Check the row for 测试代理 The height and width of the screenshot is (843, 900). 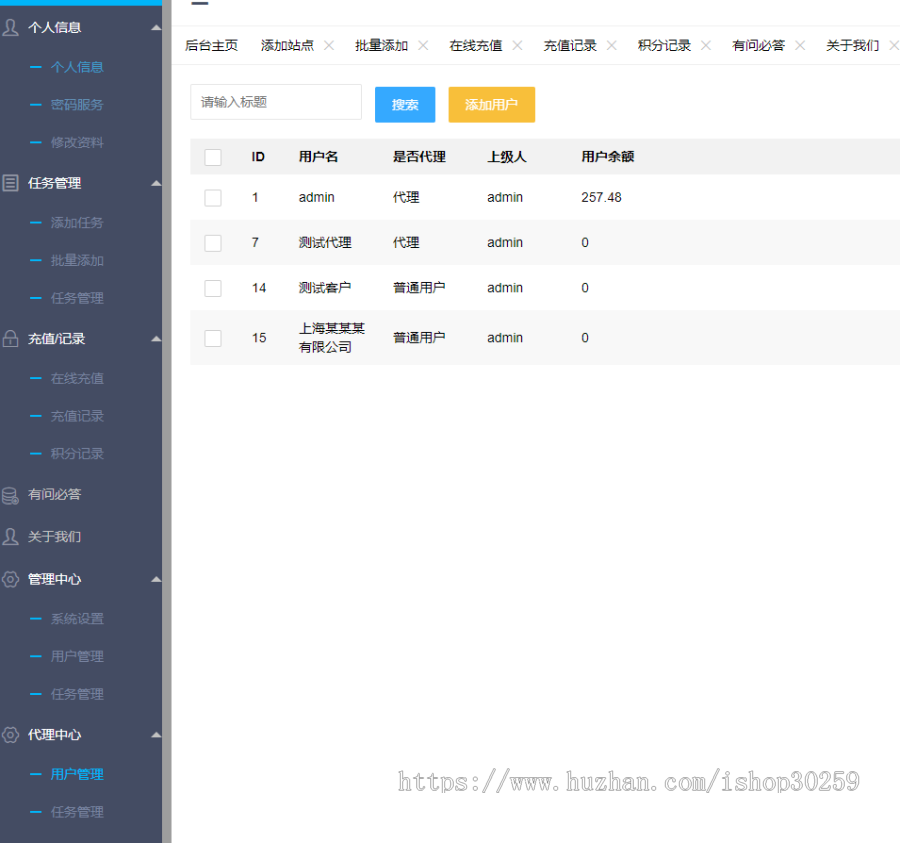pos(213,243)
